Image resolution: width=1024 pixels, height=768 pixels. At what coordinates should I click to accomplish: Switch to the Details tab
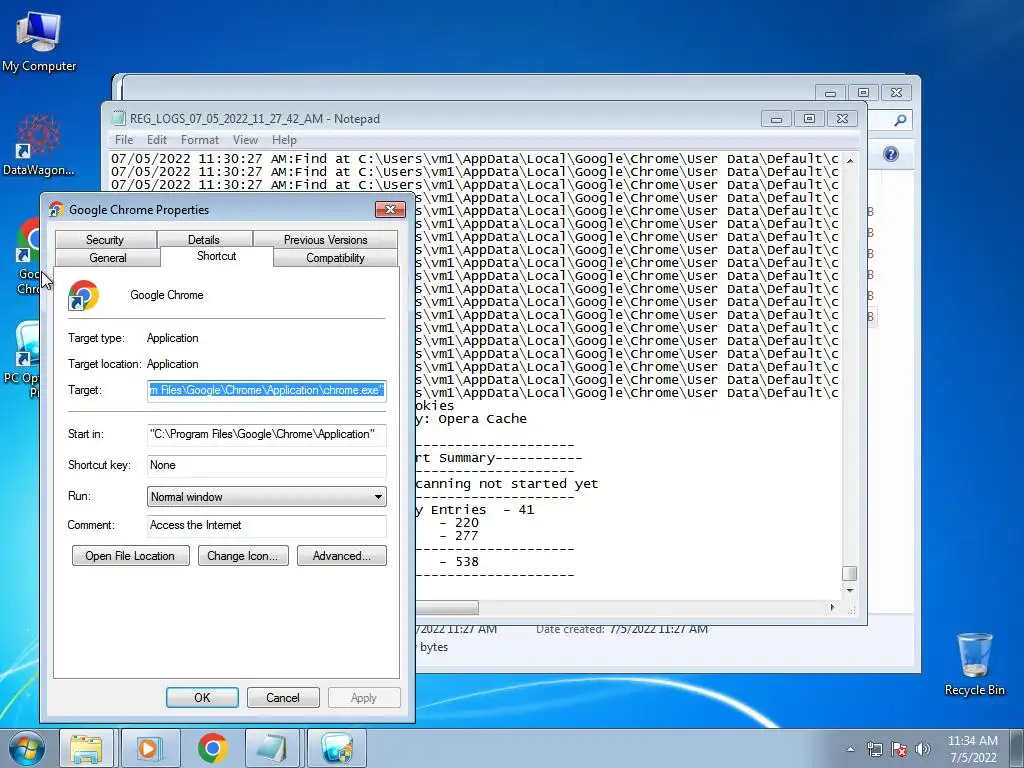(204, 240)
